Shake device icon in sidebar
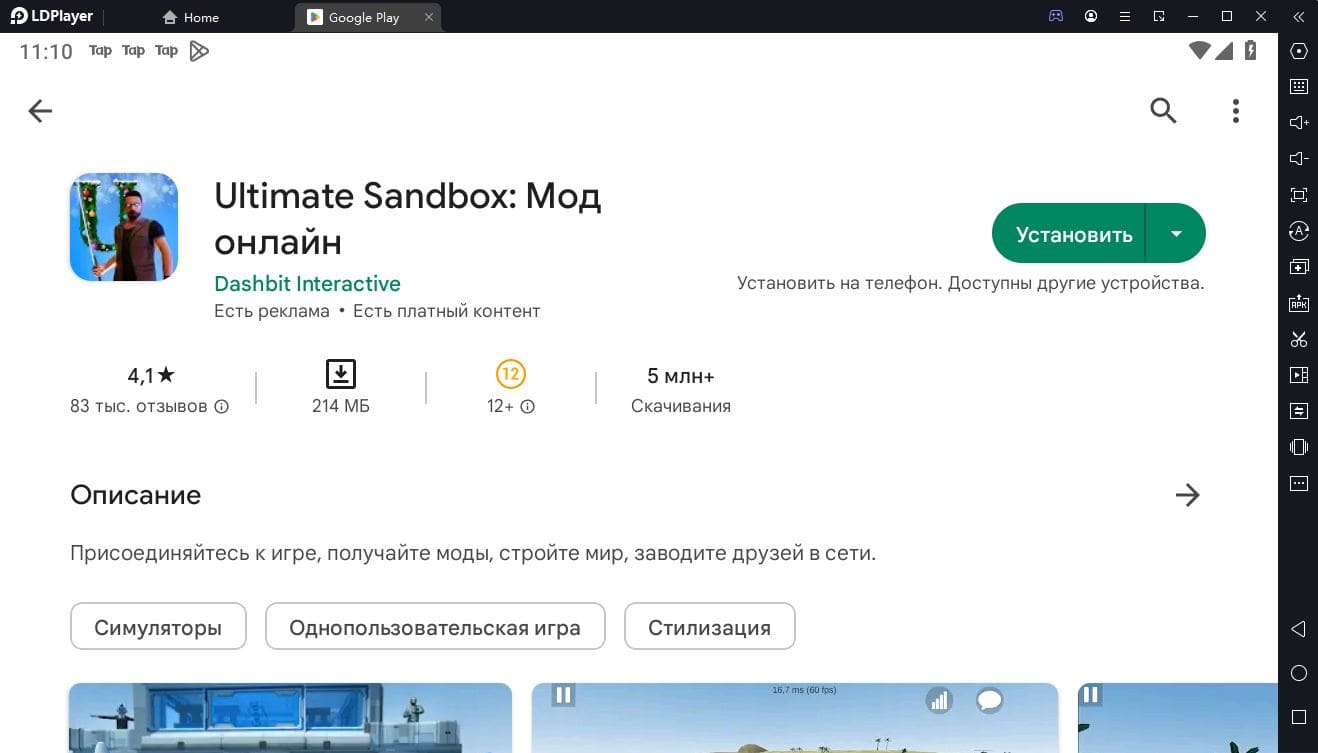This screenshot has width=1318, height=753. pyautogui.click(x=1299, y=447)
